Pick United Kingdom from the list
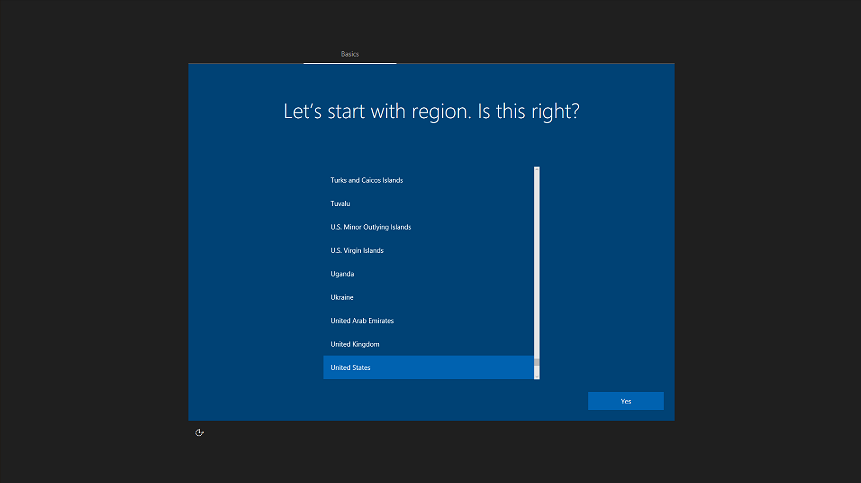This screenshot has height=483, width=861. point(355,345)
